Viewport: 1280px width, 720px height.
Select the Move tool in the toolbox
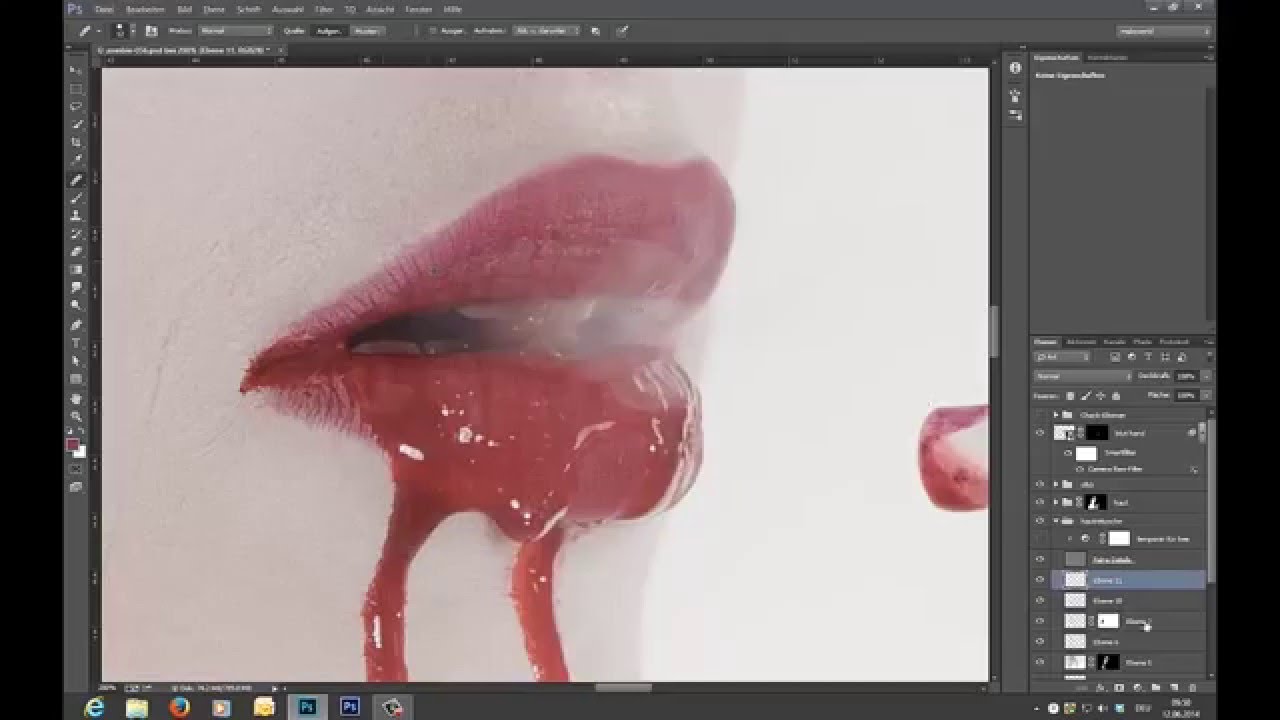pos(76,70)
